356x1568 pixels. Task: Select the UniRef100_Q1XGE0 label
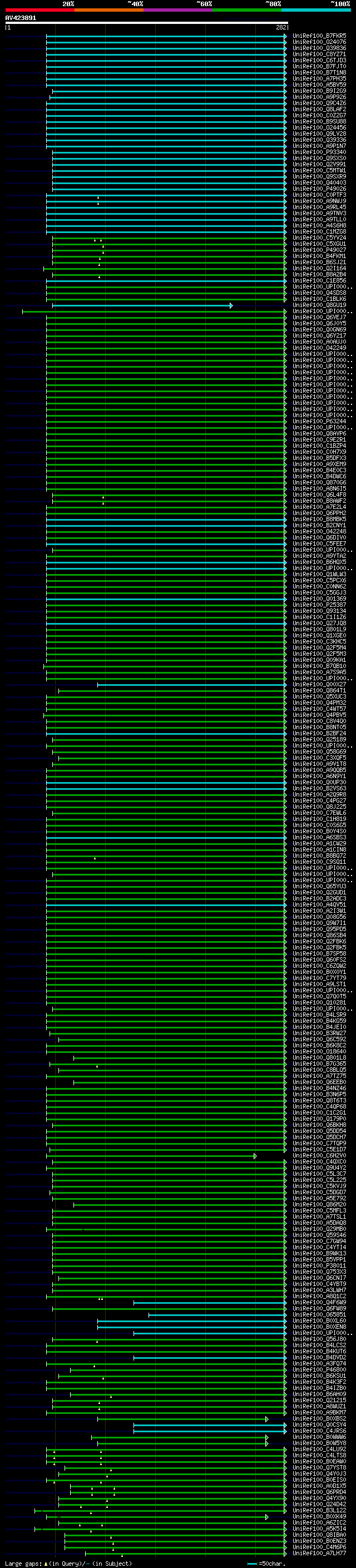319,635
